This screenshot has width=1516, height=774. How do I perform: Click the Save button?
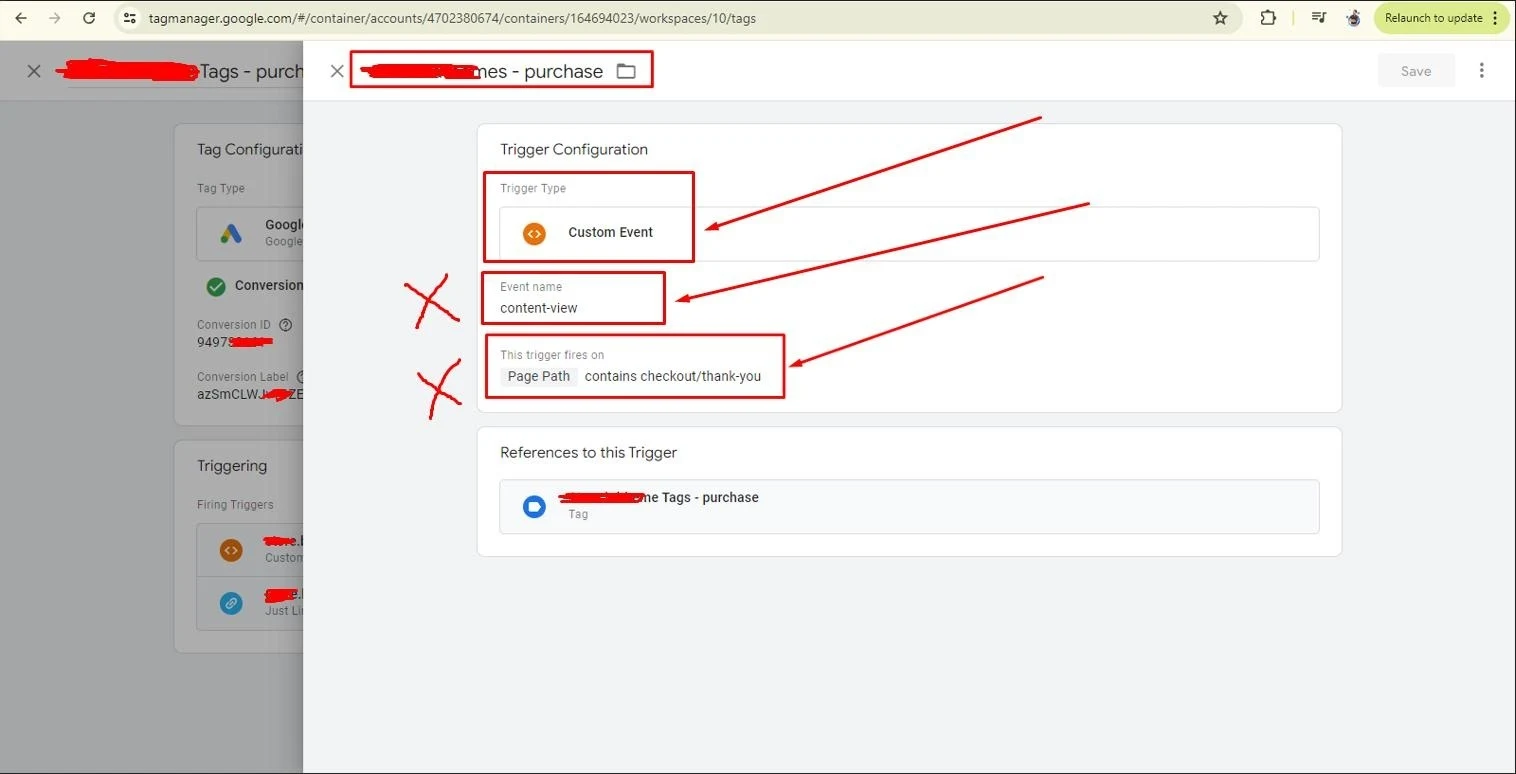1416,71
